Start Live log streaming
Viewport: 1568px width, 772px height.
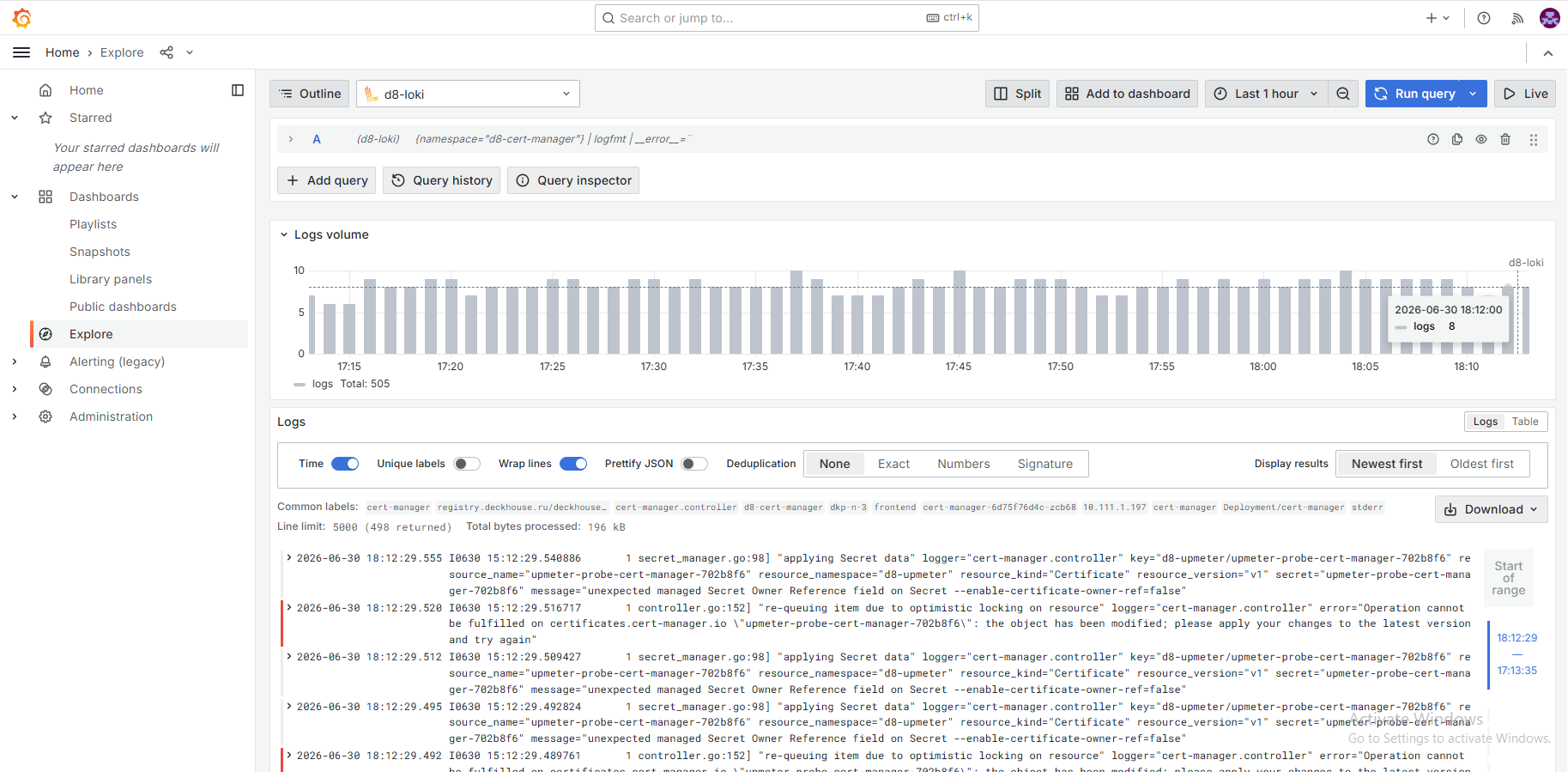click(x=1525, y=94)
